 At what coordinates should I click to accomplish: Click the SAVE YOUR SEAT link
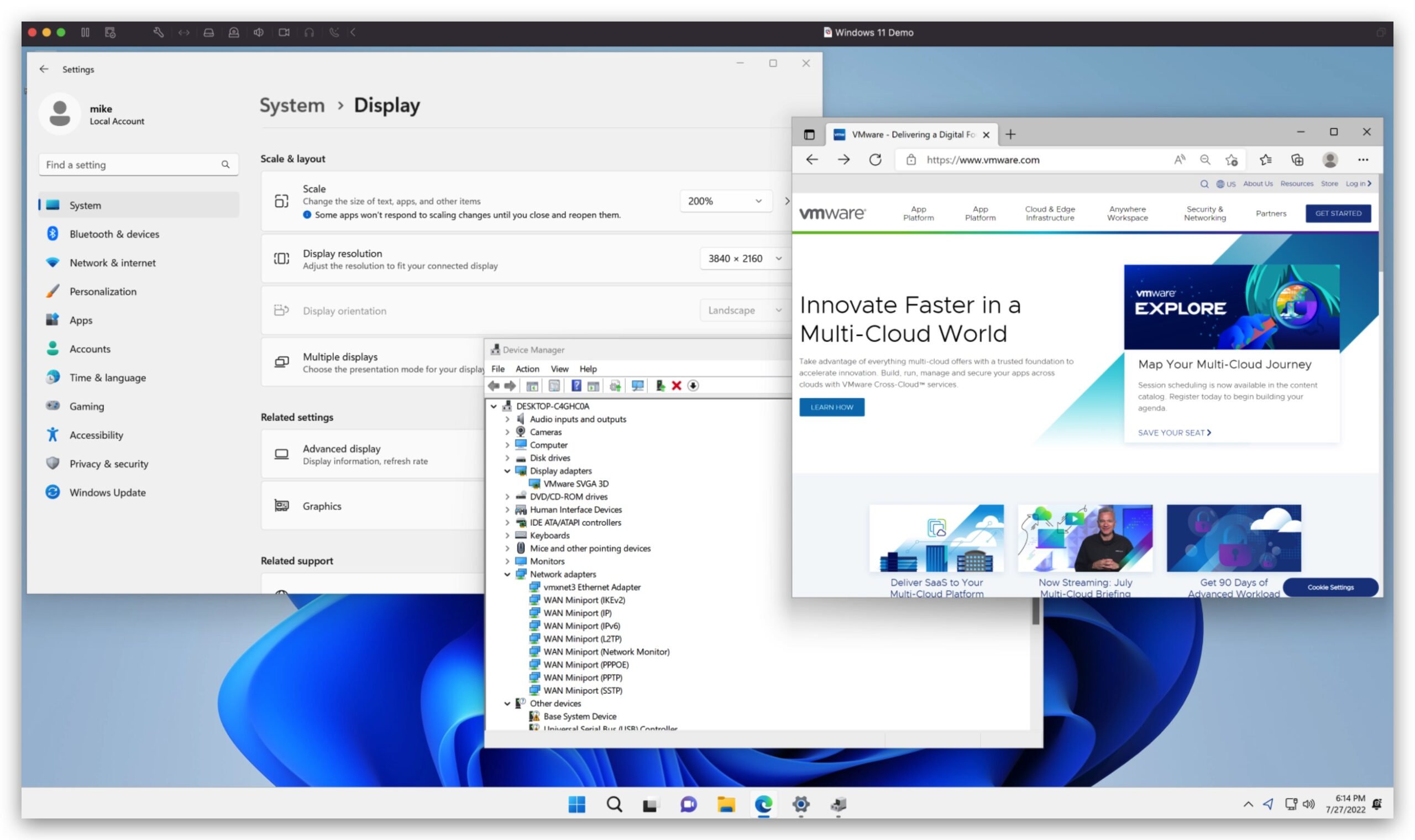tap(1174, 433)
